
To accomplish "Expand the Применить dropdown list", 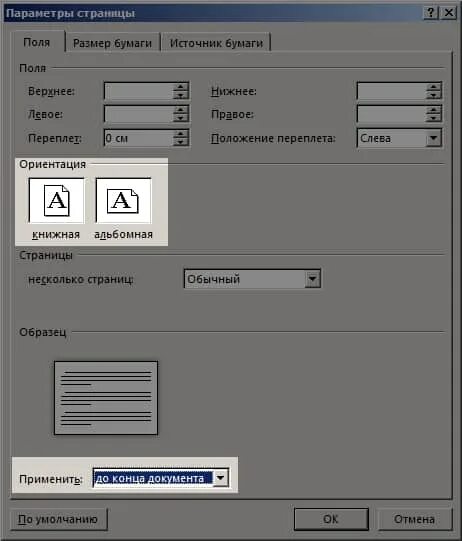I will click(x=220, y=478).
